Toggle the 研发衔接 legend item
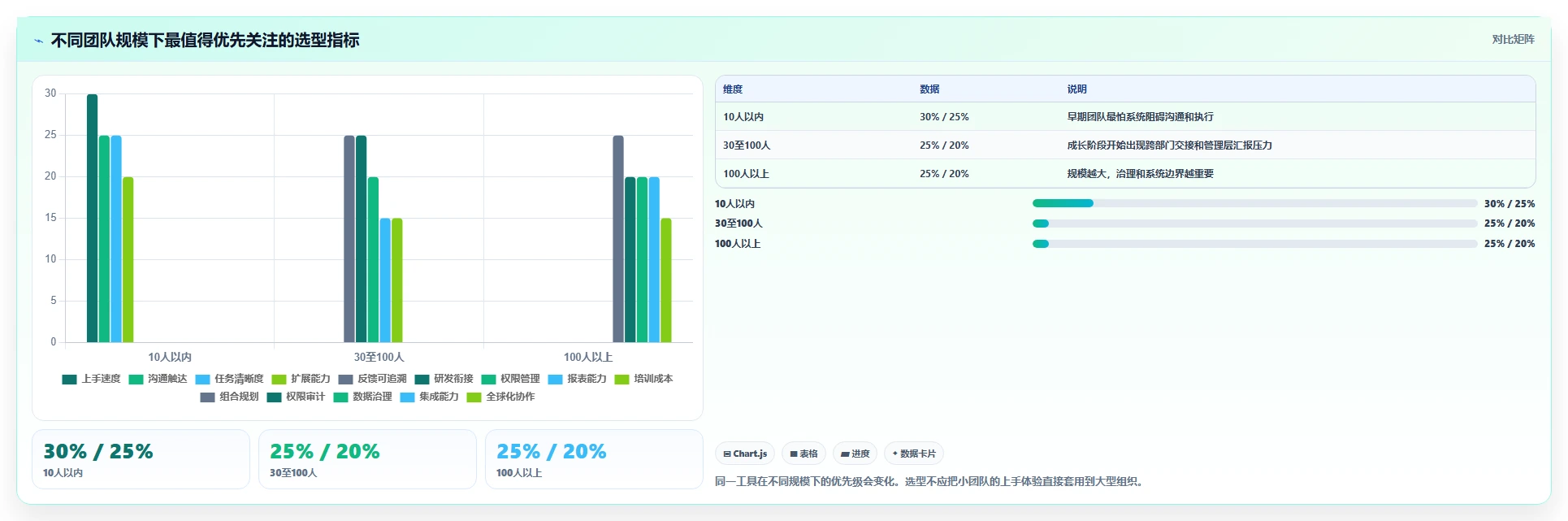 [444, 379]
